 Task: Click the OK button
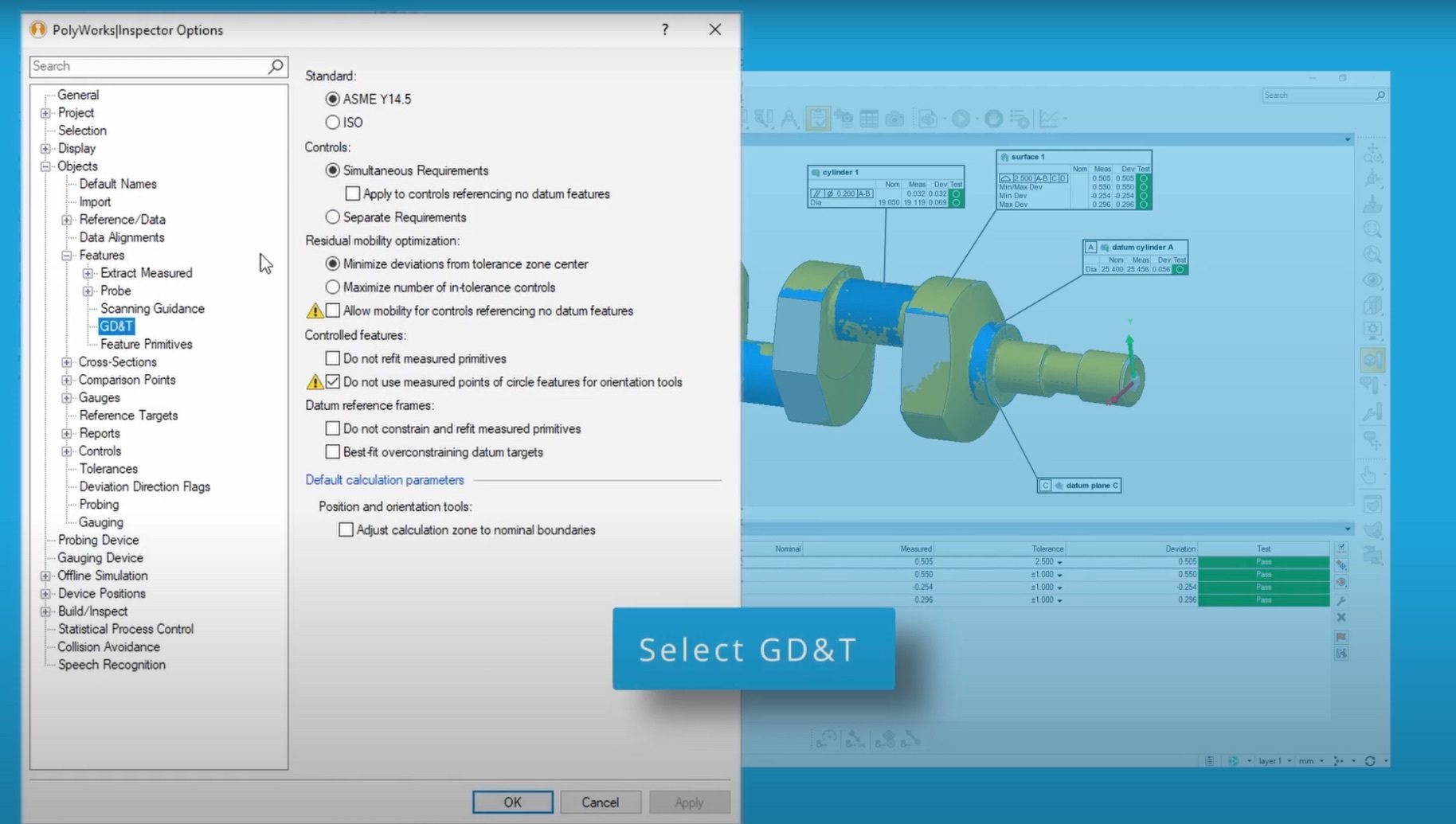[512, 802]
